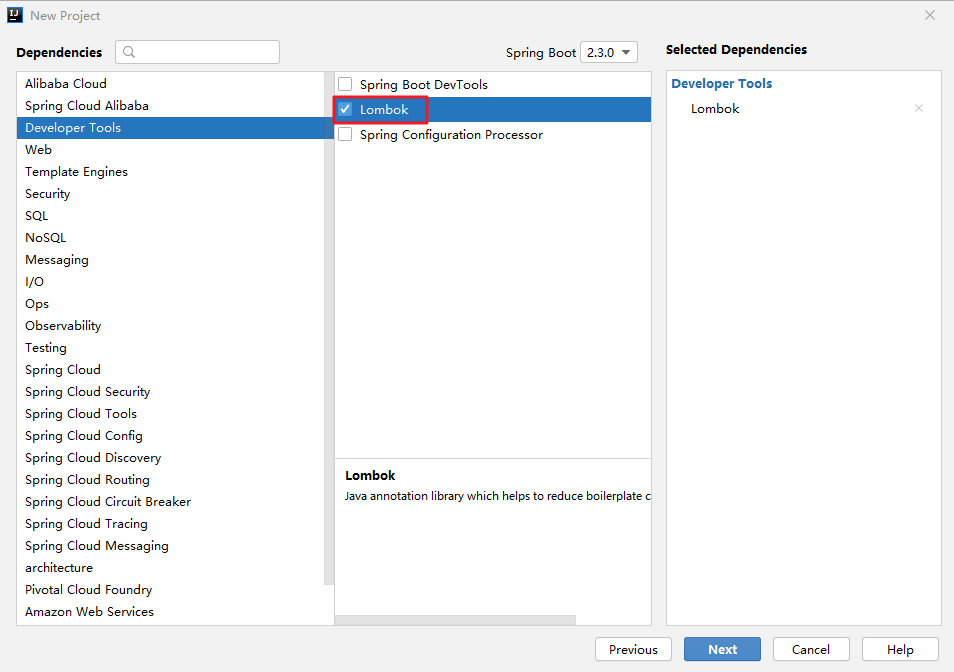Go to the Previous step
The height and width of the screenshot is (672, 954).
coord(633,649)
